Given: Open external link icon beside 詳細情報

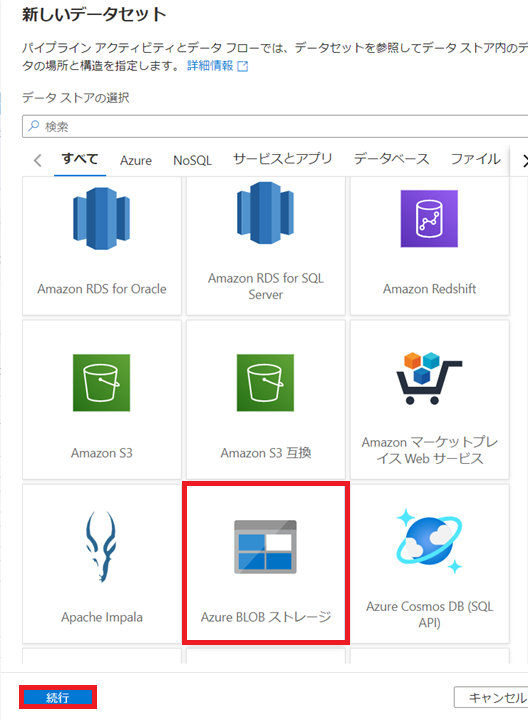Looking at the screenshot, I should tap(243, 66).
